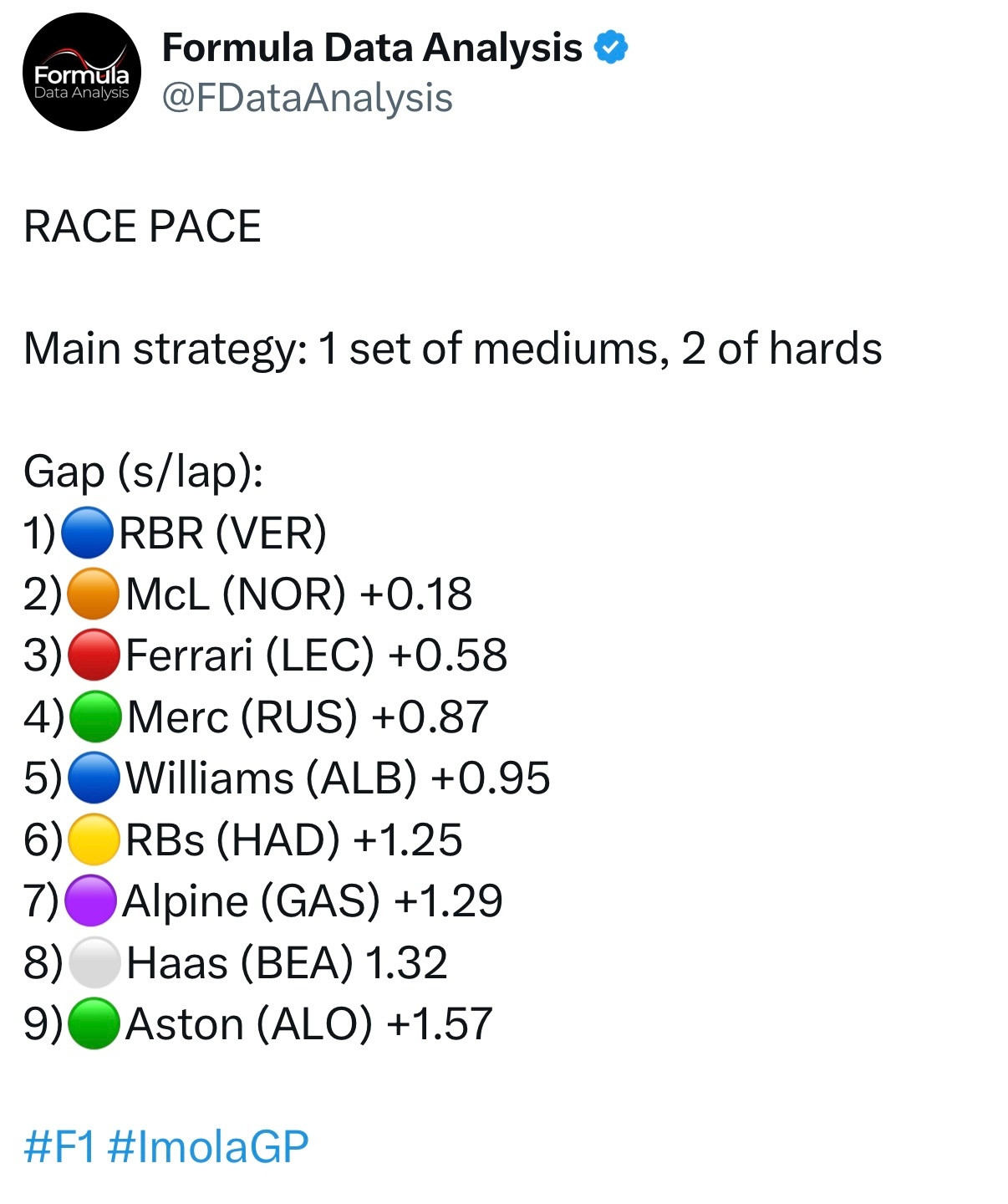Visit the @FDataAnalysis handle
Image resolution: width=1008 pixels, height=1204 pixels.
[307, 97]
